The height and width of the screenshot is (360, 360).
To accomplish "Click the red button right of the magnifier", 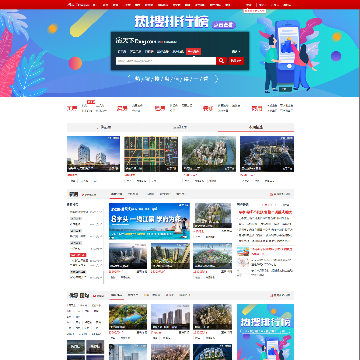I will (x=236, y=61).
